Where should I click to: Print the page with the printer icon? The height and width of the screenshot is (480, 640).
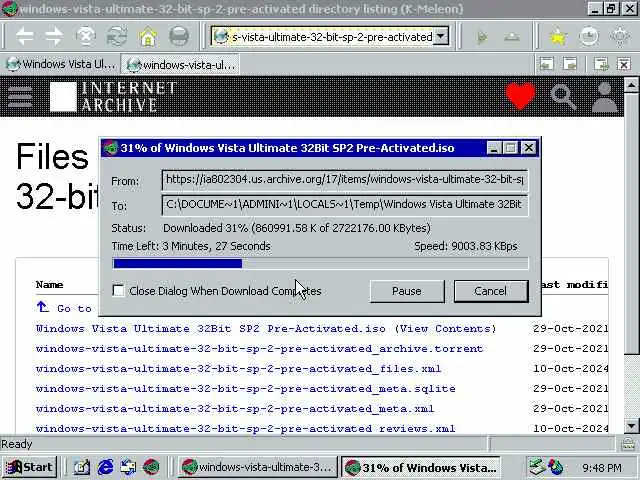coord(179,37)
